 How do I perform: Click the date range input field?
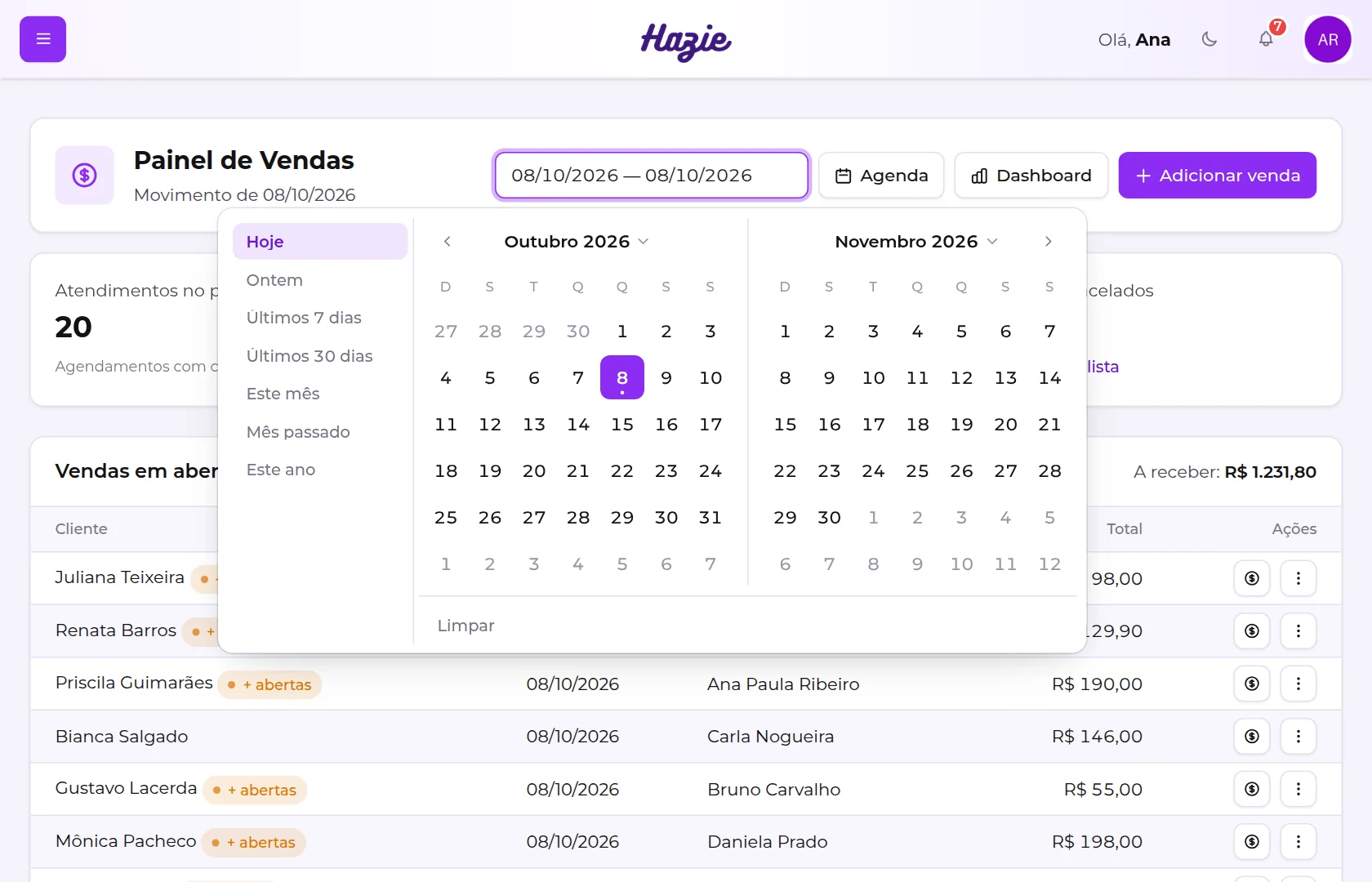652,176
